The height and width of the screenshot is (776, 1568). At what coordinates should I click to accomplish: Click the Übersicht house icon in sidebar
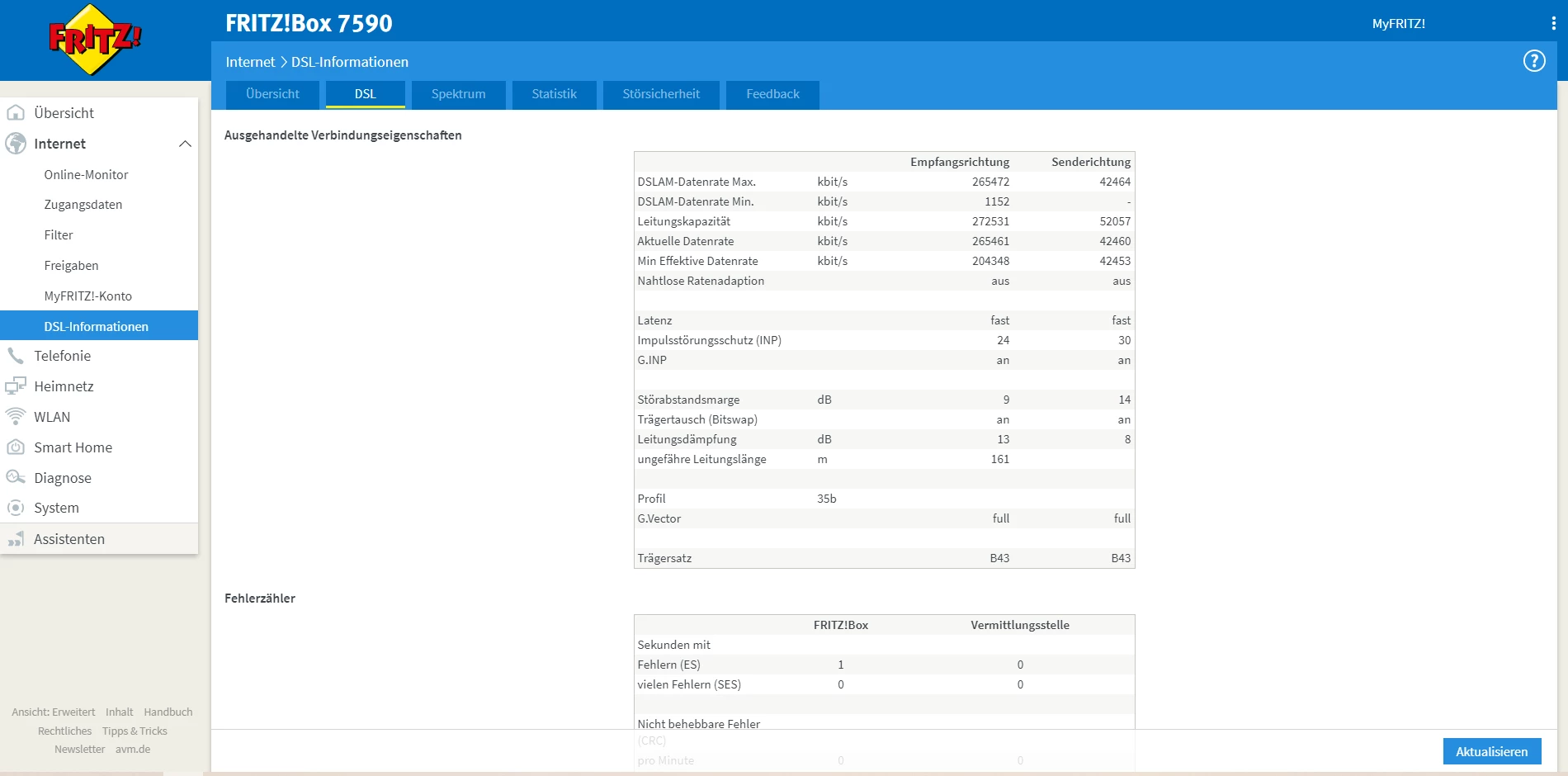[16, 113]
